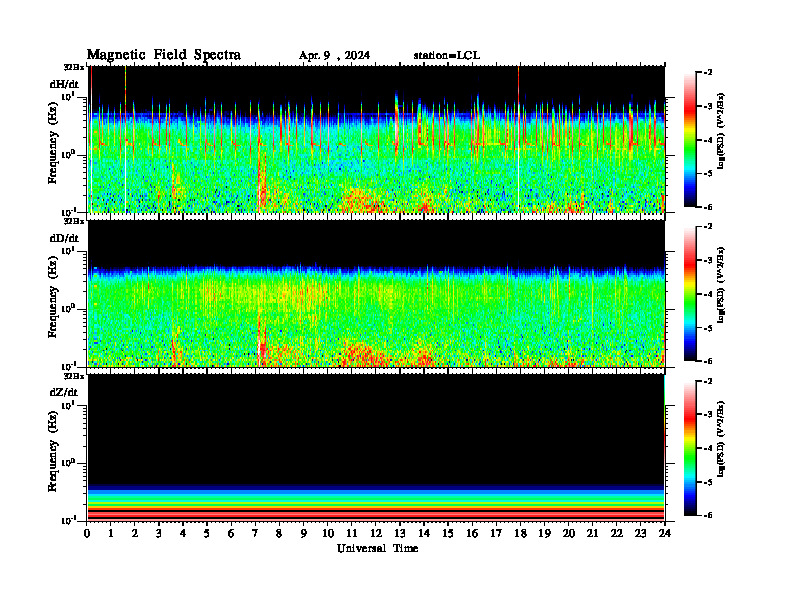Image resolution: width=792 pixels, height=612 pixels.
Task: Click hour 5 on Universal Time axis
Action: tap(207, 534)
